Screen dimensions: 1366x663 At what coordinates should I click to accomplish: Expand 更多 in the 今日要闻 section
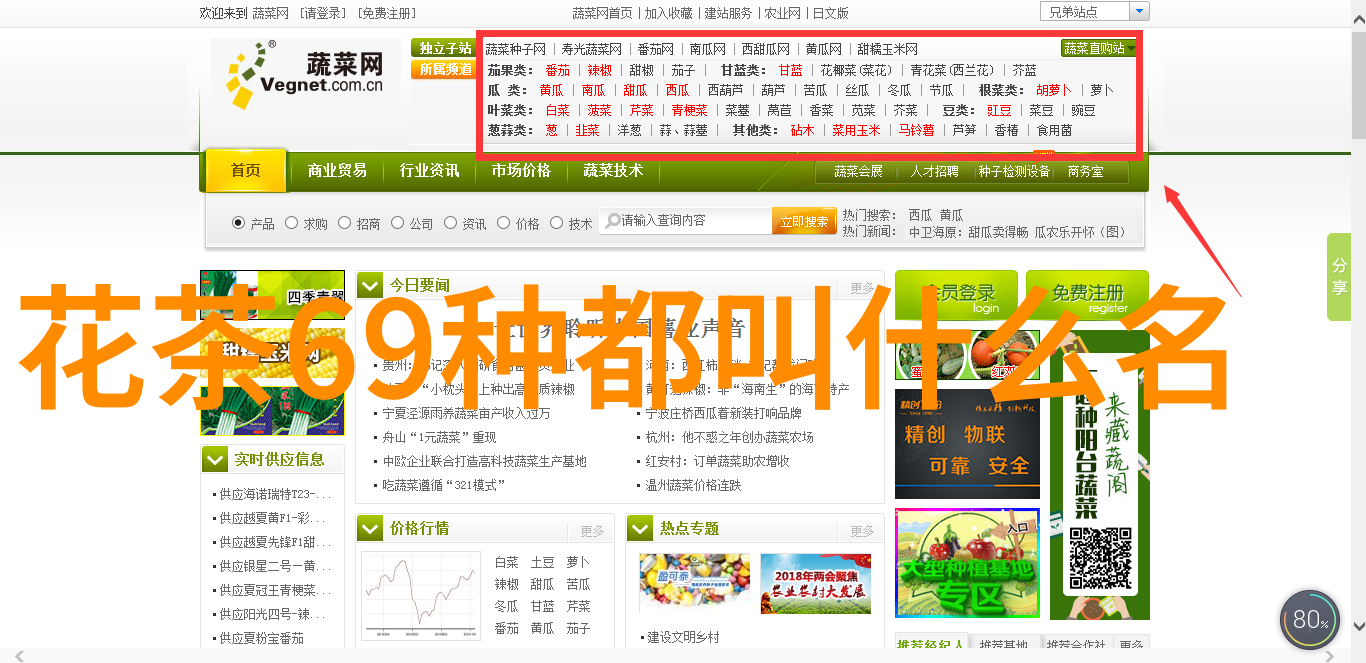[862, 288]
